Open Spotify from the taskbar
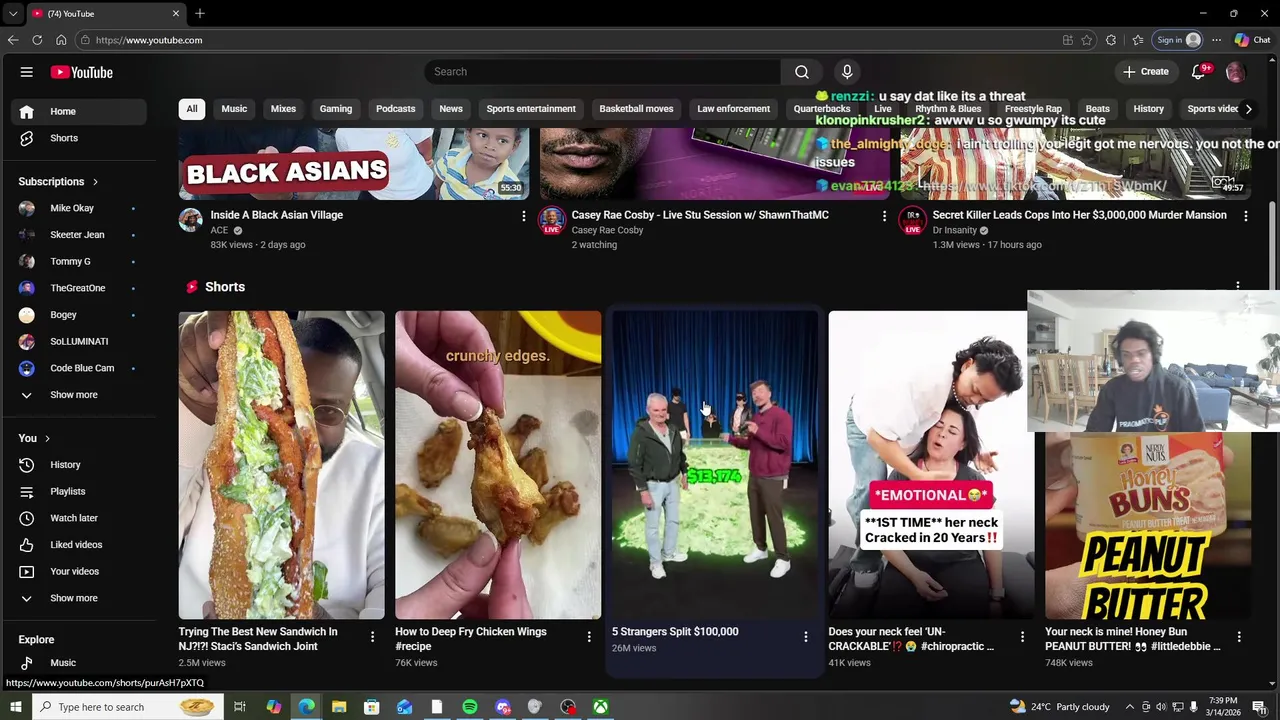This screenshot has width=1280, height=720. coord(470,707)
